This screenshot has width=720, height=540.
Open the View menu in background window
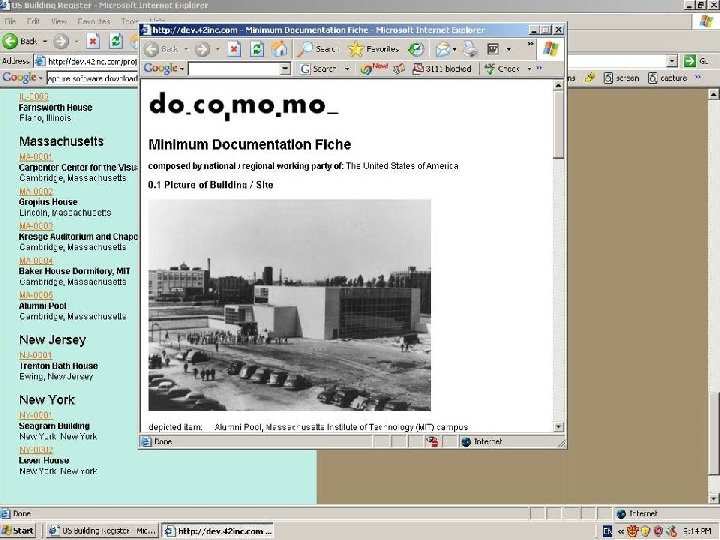pyautogui.click(x=58, y=20)
